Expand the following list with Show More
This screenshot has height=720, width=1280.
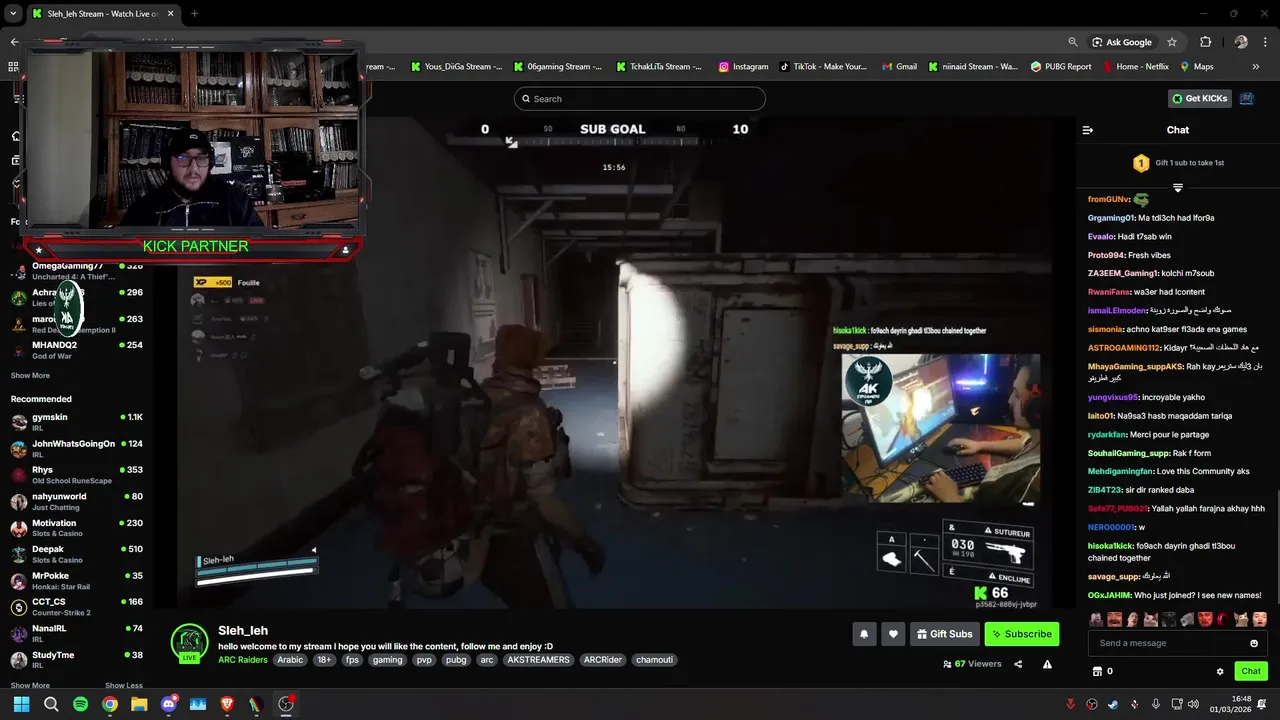(x=30, y=376)
